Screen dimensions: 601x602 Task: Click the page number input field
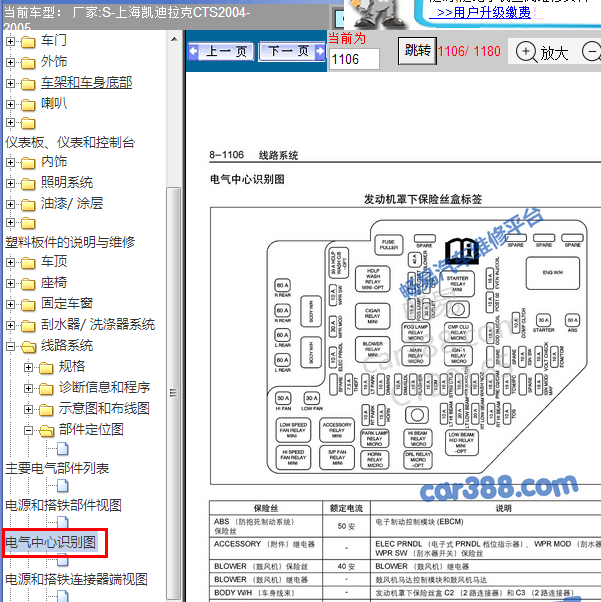click(354, 59)
